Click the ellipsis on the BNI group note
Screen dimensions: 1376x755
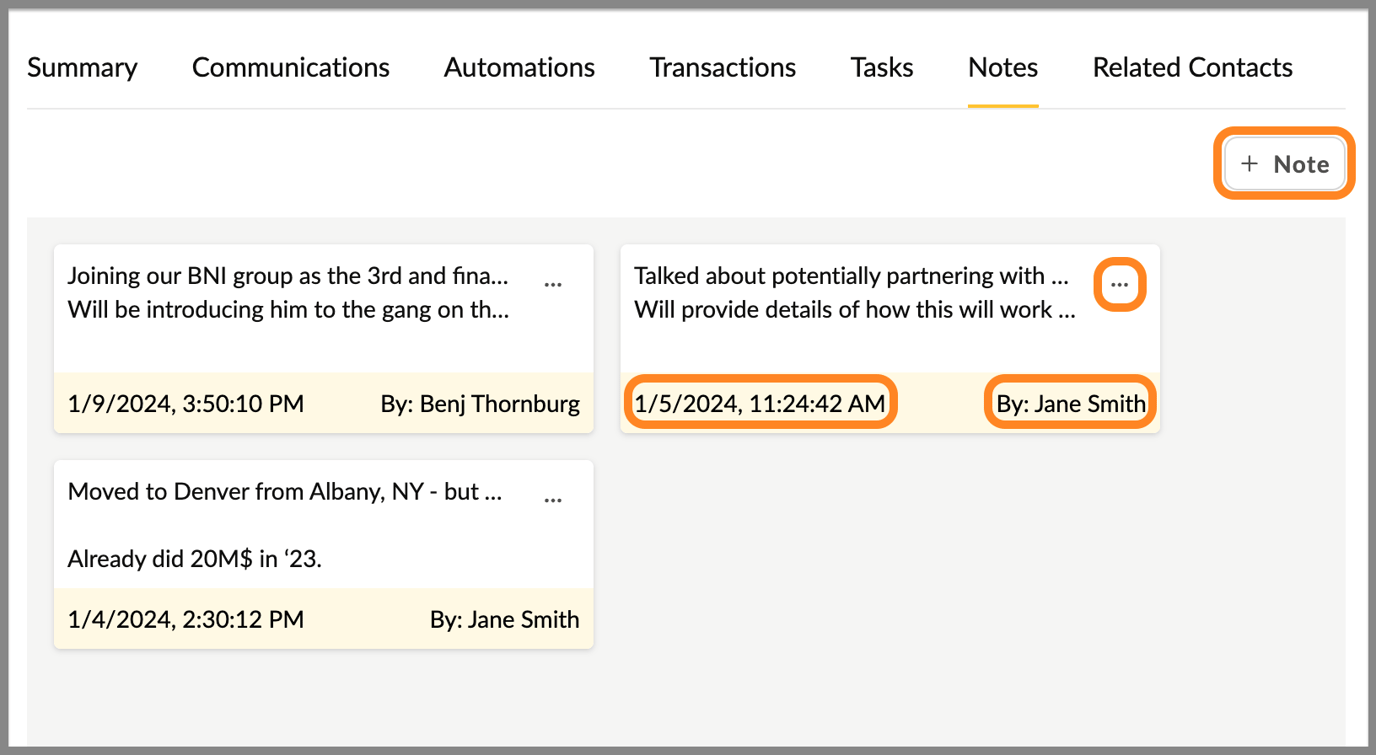pyautogui.click(x=553, y=283)
